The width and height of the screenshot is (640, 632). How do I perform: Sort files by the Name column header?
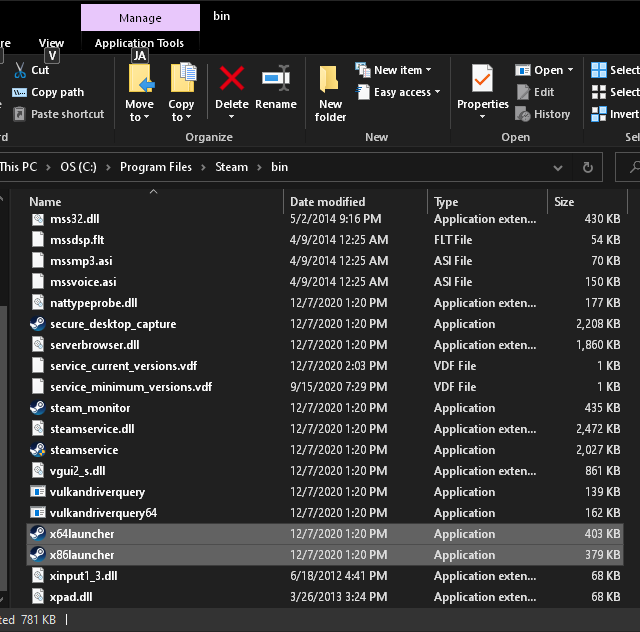(x=154, y=202)
